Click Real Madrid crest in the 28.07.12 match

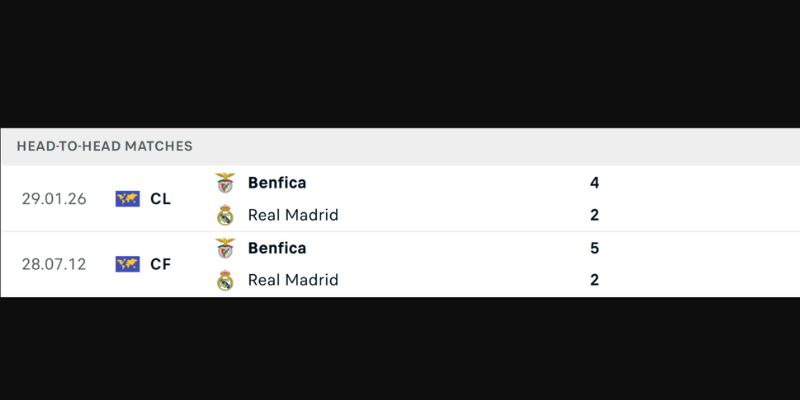pyautogui.click(x=225, y=280)
